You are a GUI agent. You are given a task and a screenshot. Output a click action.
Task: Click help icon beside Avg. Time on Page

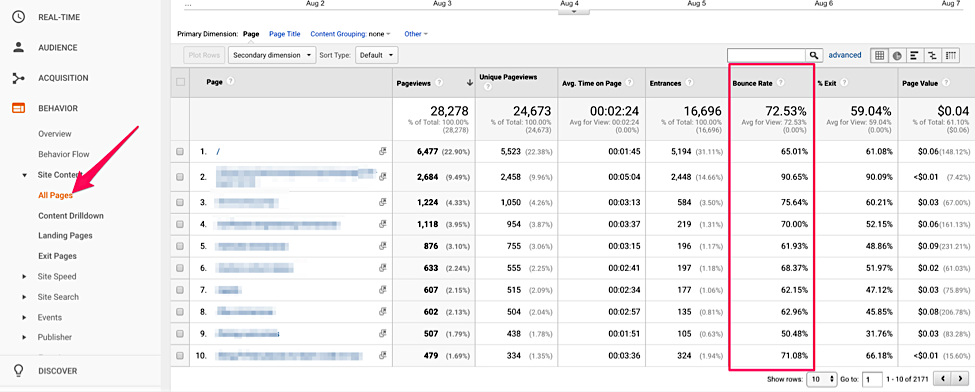click(629, 82)
